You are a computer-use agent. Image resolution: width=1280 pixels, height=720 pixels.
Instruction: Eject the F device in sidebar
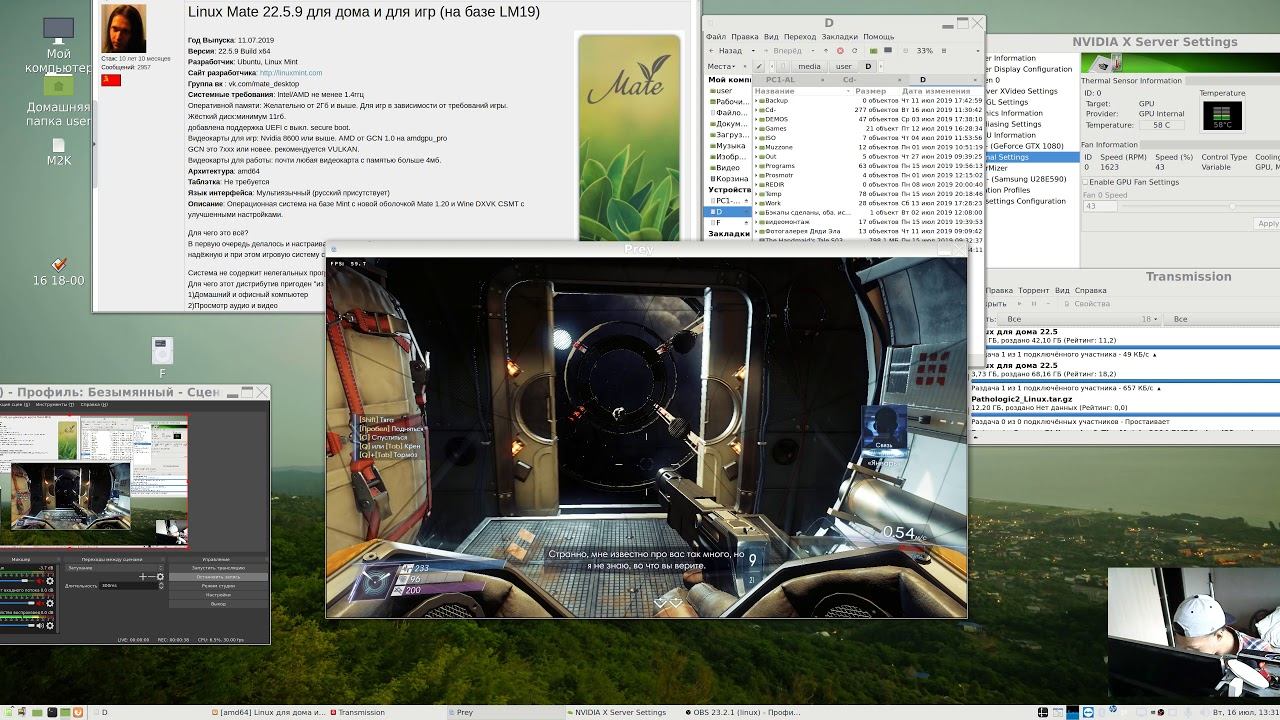click(746, 223)
